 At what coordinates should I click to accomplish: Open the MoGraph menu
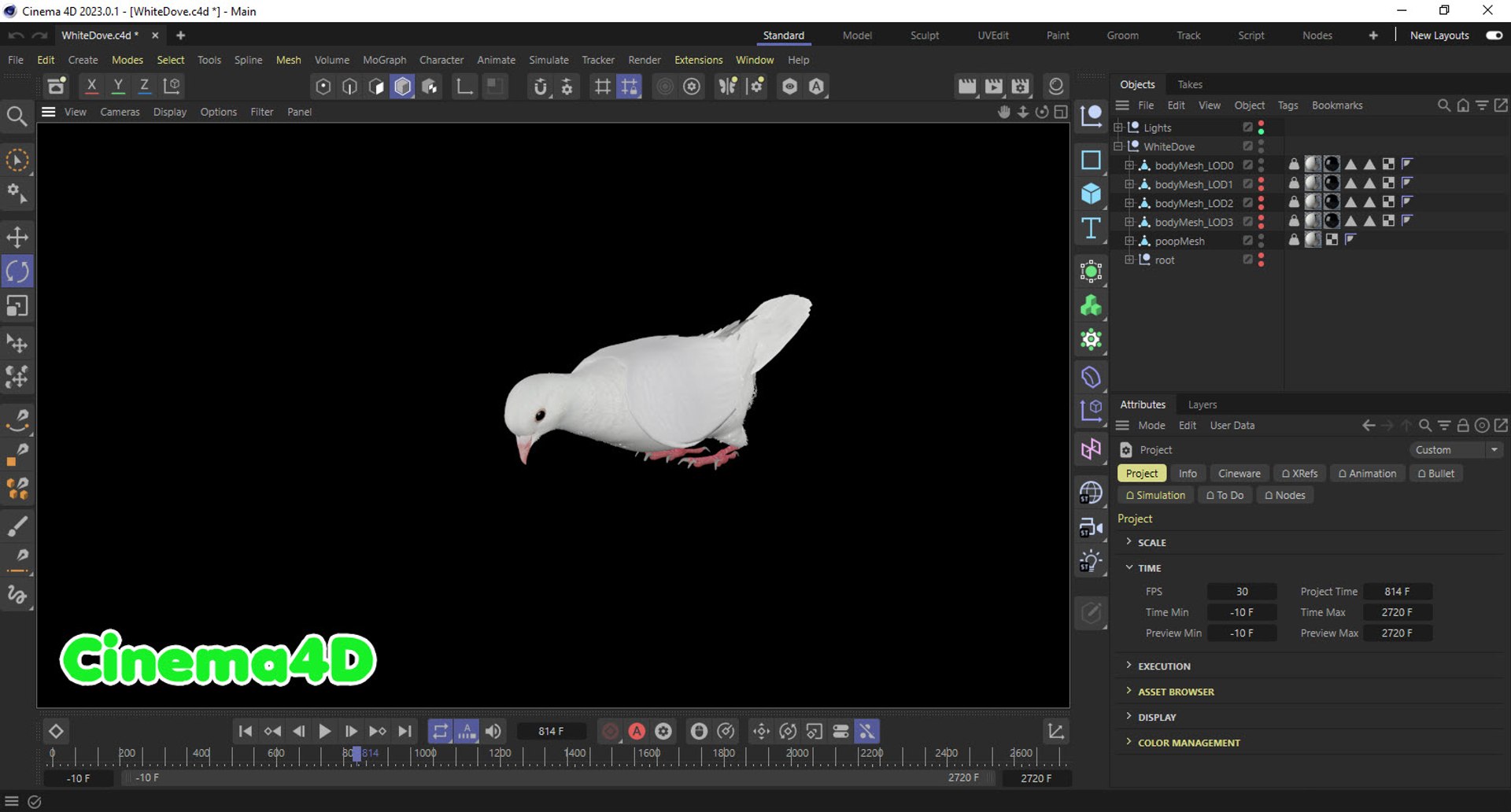click(384, 60)
